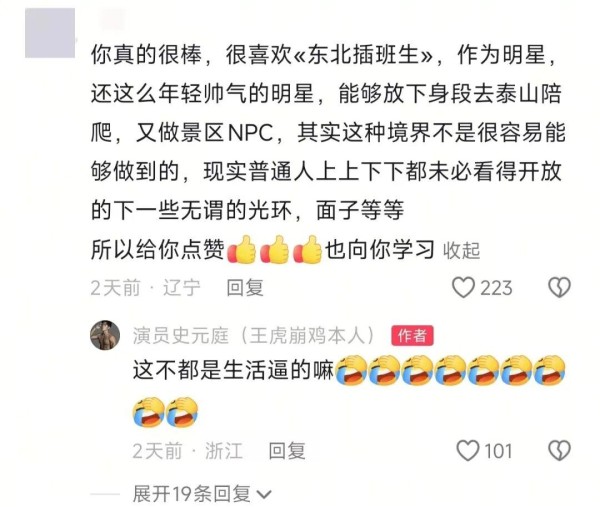600x507 pixels.
Task: Collapse the long comment via 收起
Action: (461, 251)
